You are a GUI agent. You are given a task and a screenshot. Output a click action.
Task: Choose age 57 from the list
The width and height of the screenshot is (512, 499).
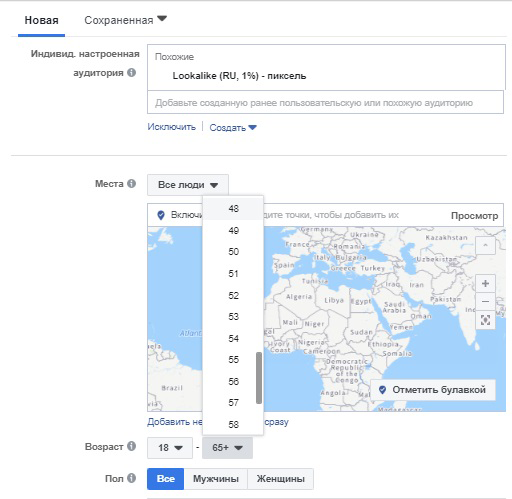click(x=233, y=403)
